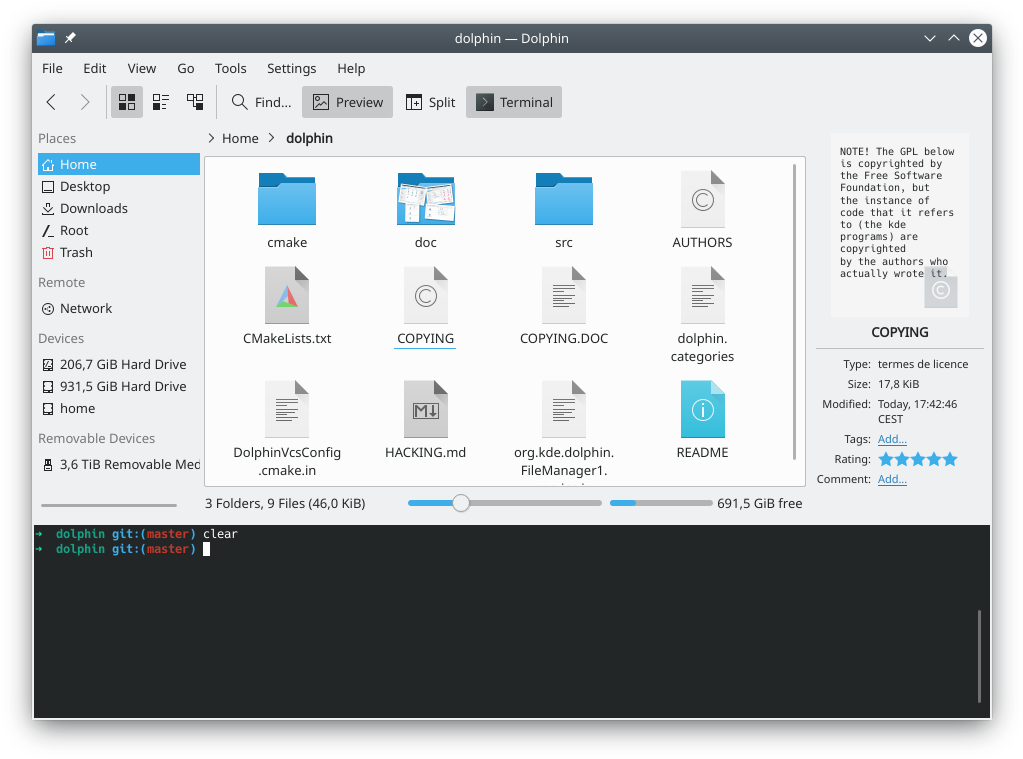Add a comment via the Comment Add link
Screen dimensions: 1023x759
click(x=892, y=479)
